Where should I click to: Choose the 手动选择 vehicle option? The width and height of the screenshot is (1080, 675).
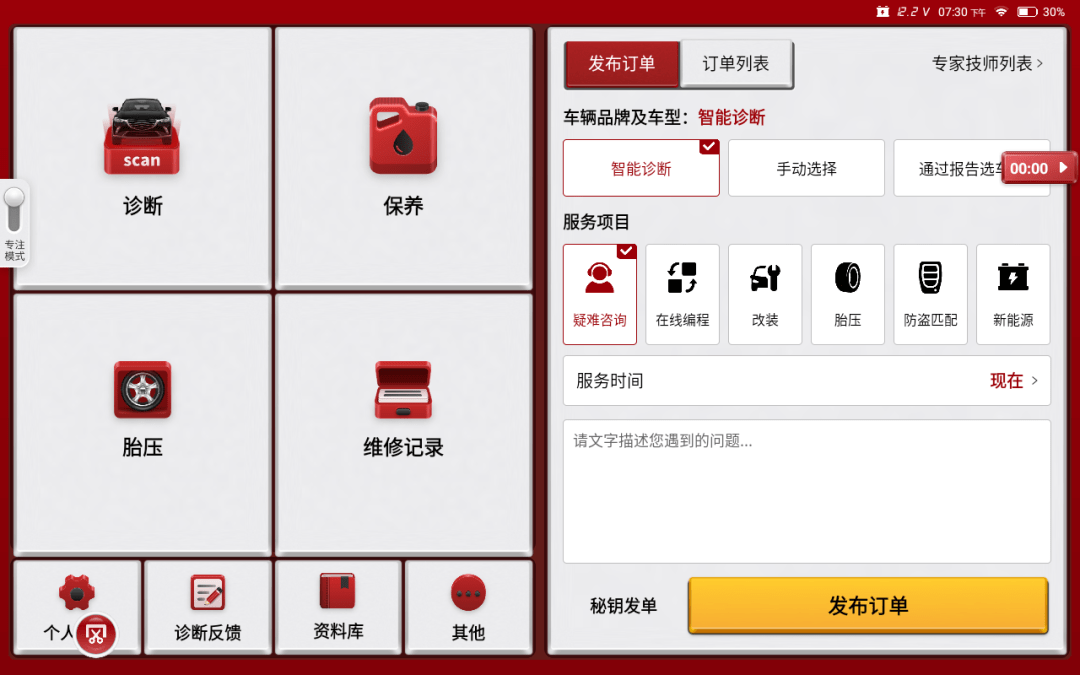pos(806,168)
